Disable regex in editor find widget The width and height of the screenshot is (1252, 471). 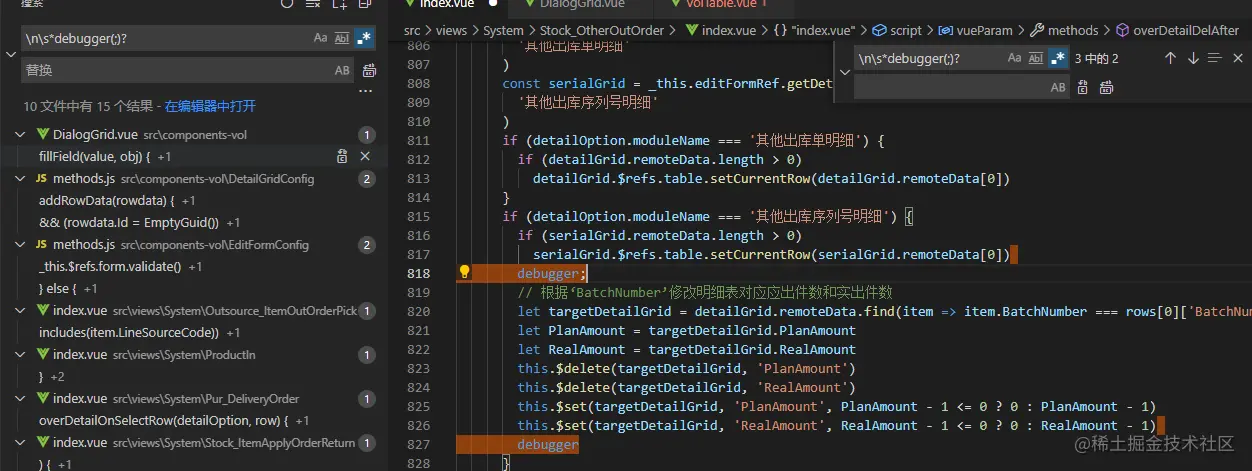(x=1057, y=59)
